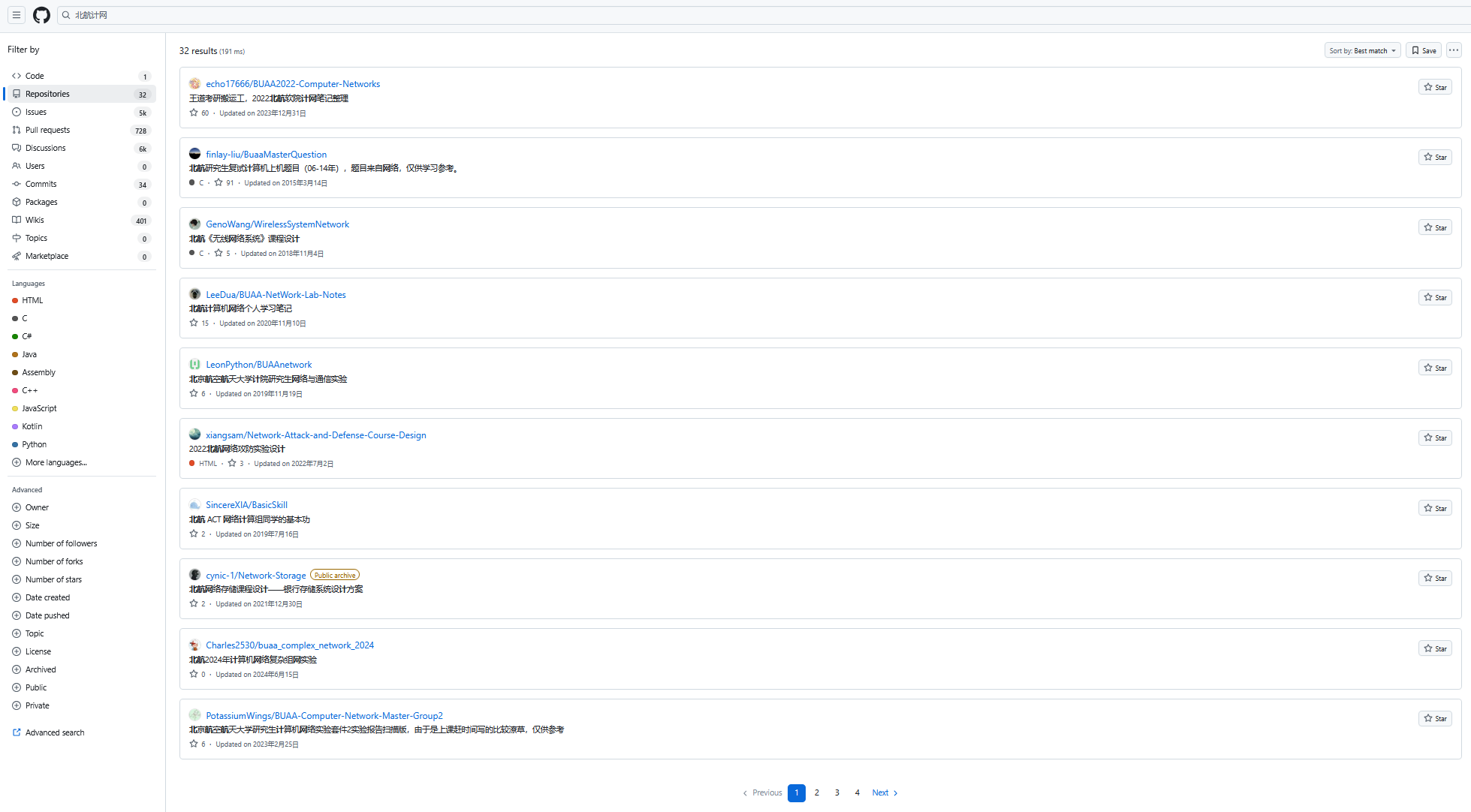Click the search input field
Viewport: 1471px width, 812px height.
point(751,15)
